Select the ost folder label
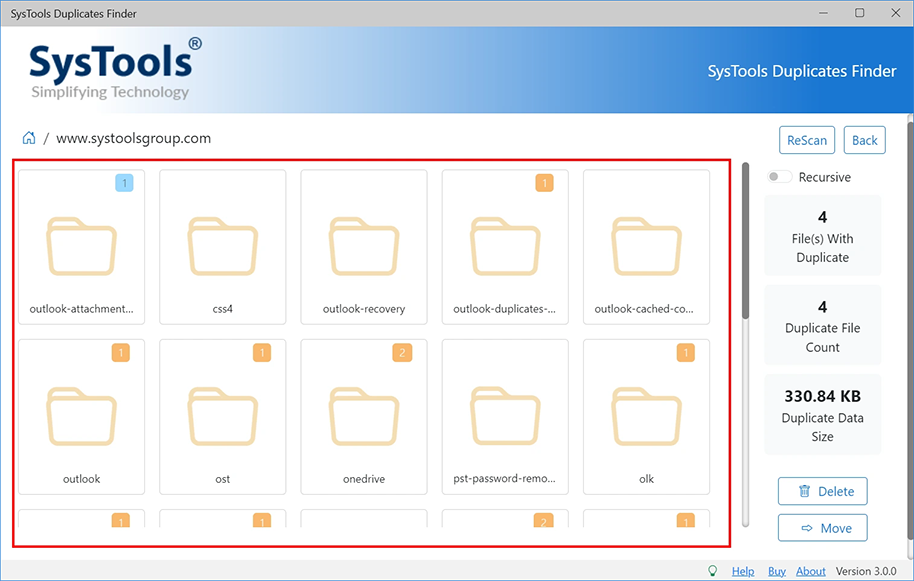Image resolution: width=914 pixels, height=581 pixels. (223, 479)
